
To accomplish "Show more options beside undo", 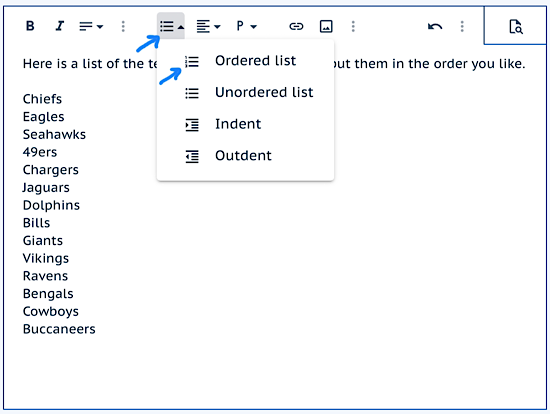I will pyautogui.click(x=462, y=26).
